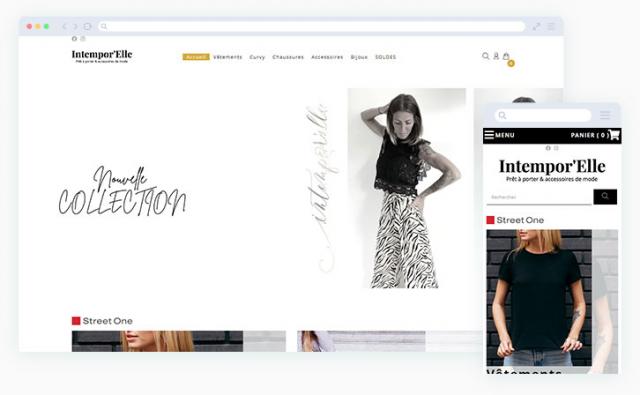This screenshot has height=395, width=640.
Task: Click the browser forward arrow
Action: click(x=75, y=27)
